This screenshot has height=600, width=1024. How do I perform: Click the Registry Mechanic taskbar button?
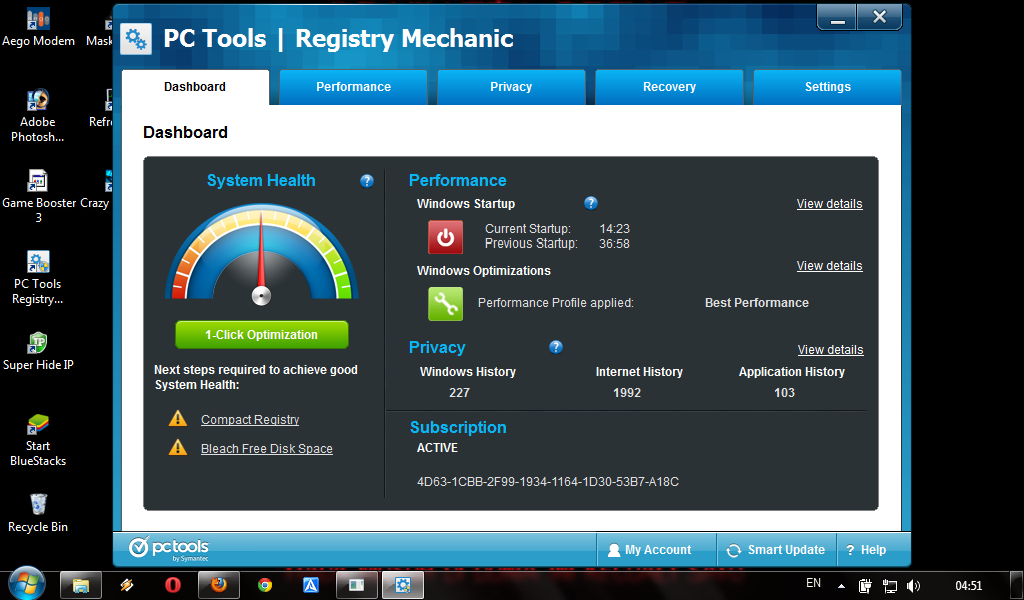coord(403,585)
